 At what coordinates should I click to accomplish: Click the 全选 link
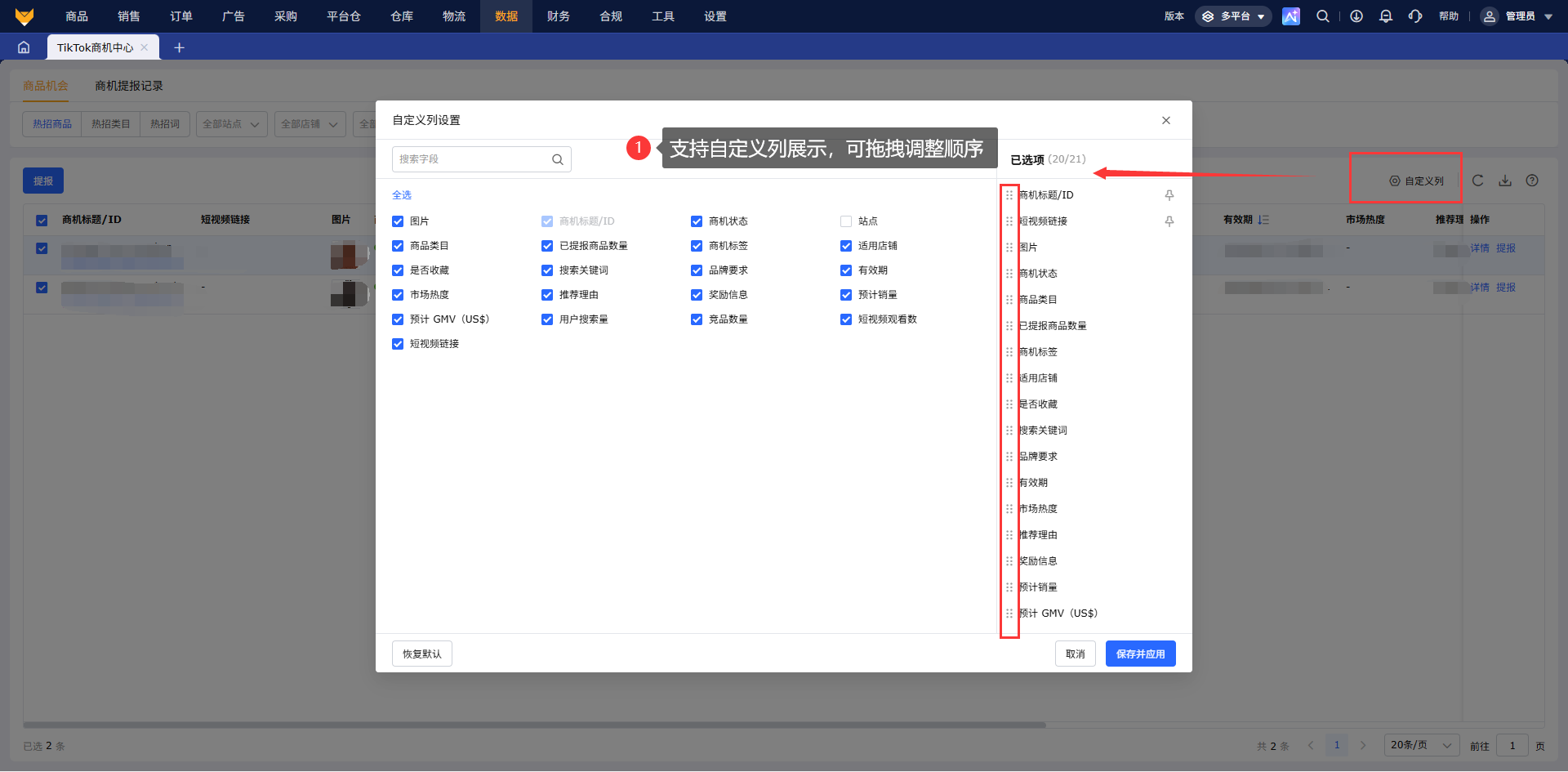[402, 195]
